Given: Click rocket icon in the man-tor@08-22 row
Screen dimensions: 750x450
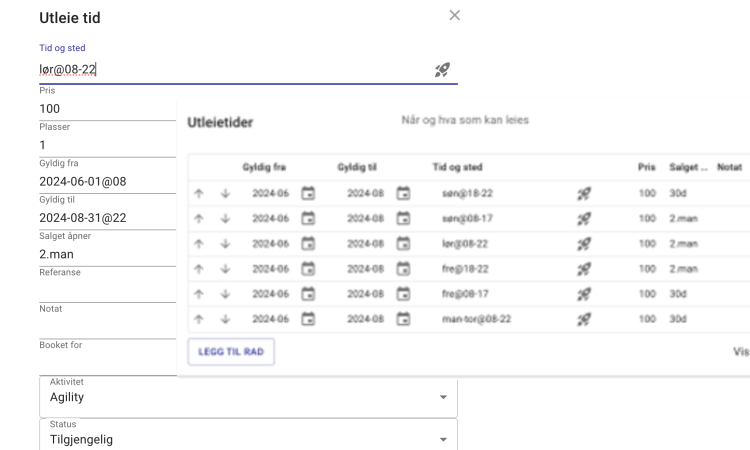Looking at the screenshot, I should 585,318.
